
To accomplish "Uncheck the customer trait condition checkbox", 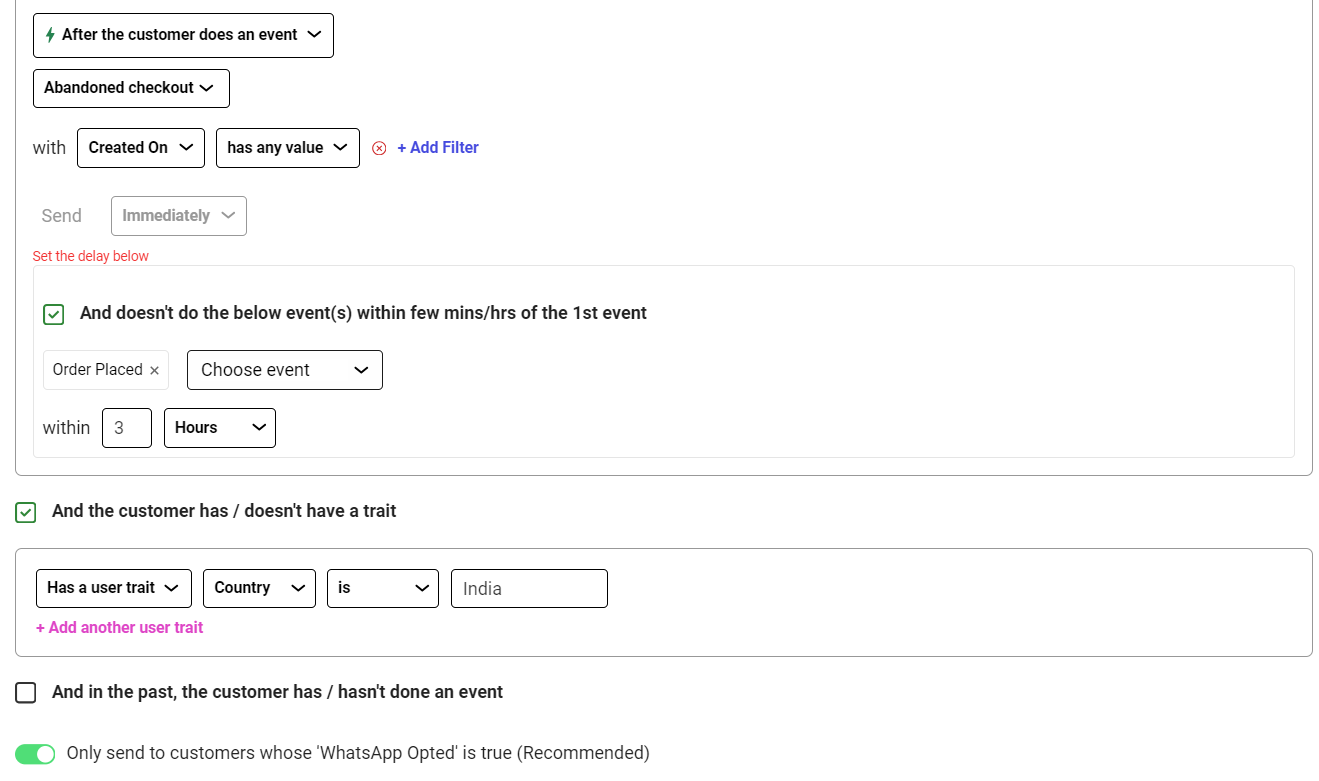I will (x=25, y=512).
